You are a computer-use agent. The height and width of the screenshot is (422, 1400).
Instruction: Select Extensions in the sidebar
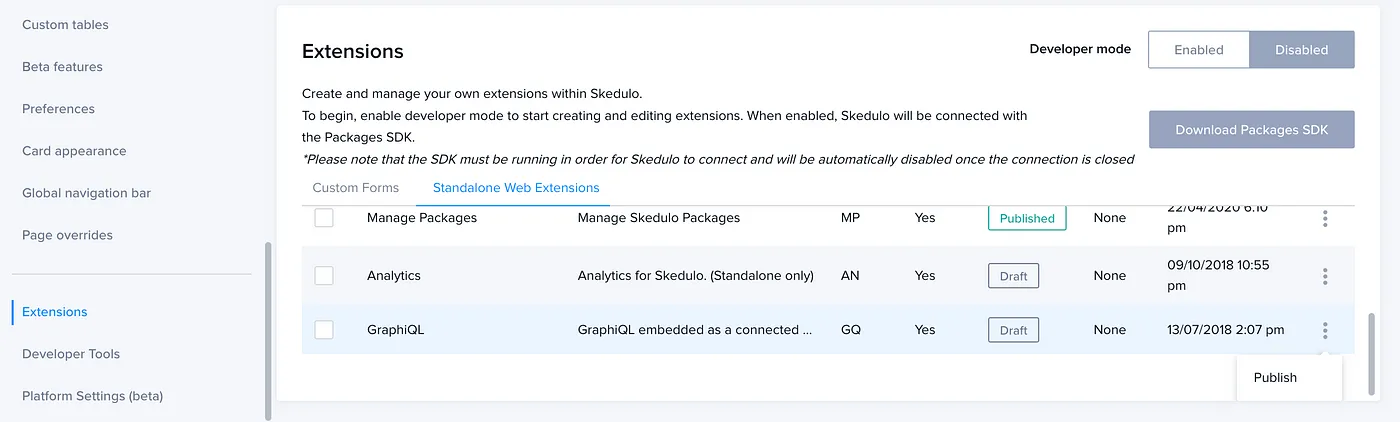tap(55, 312)
